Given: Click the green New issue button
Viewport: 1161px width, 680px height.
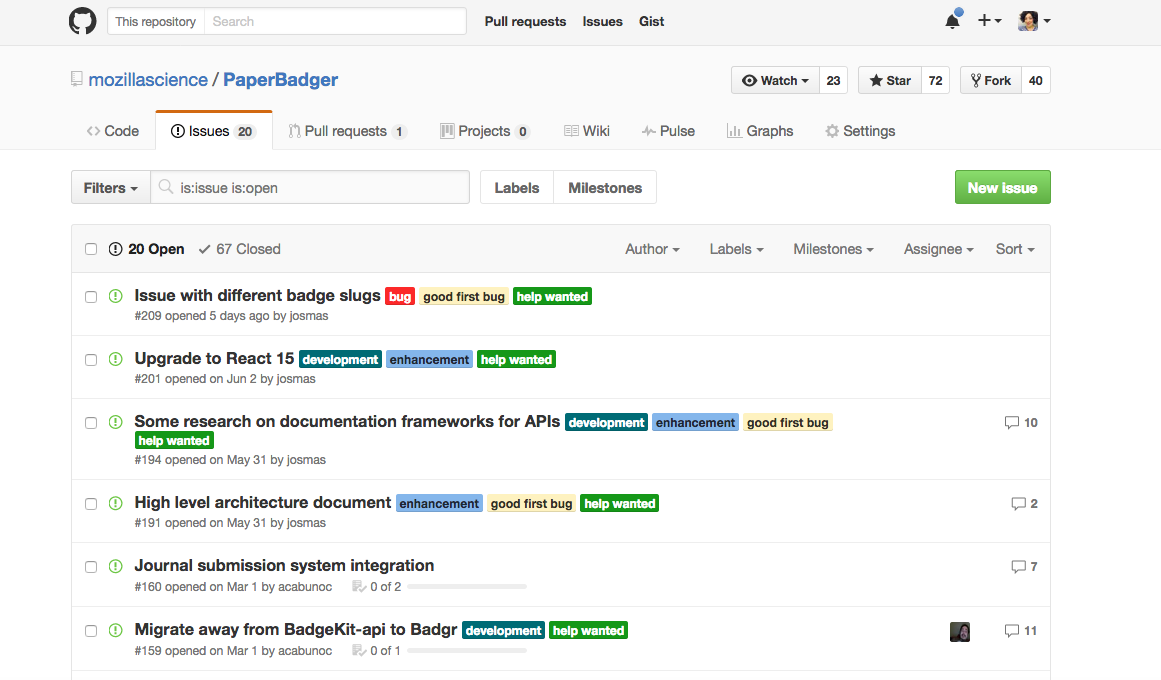Looking at the screenshot, I should coord(1003,187).
